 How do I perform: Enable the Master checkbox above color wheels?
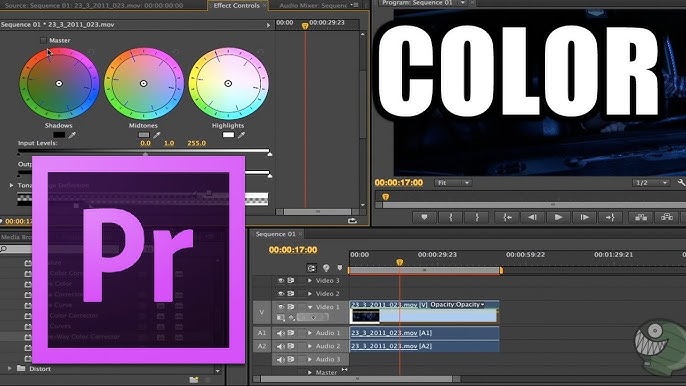tap(43, 40)
